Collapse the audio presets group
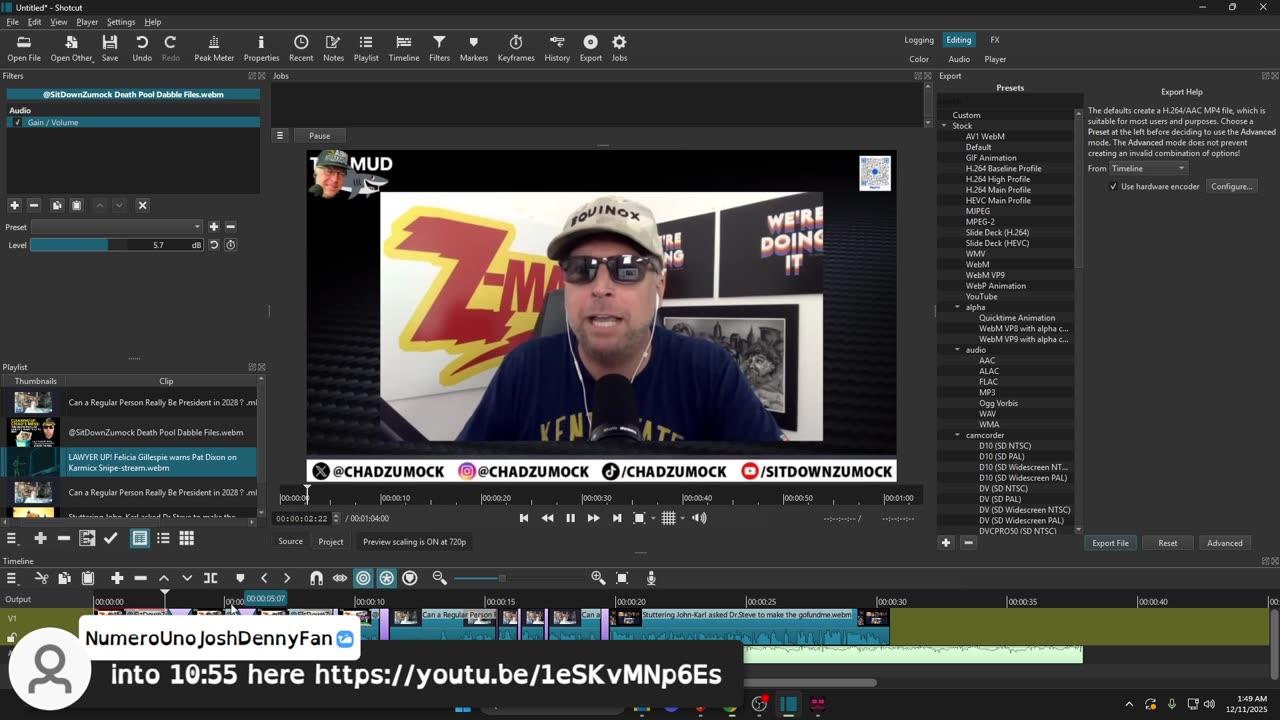1280x720 pixels. coord(957,350)
